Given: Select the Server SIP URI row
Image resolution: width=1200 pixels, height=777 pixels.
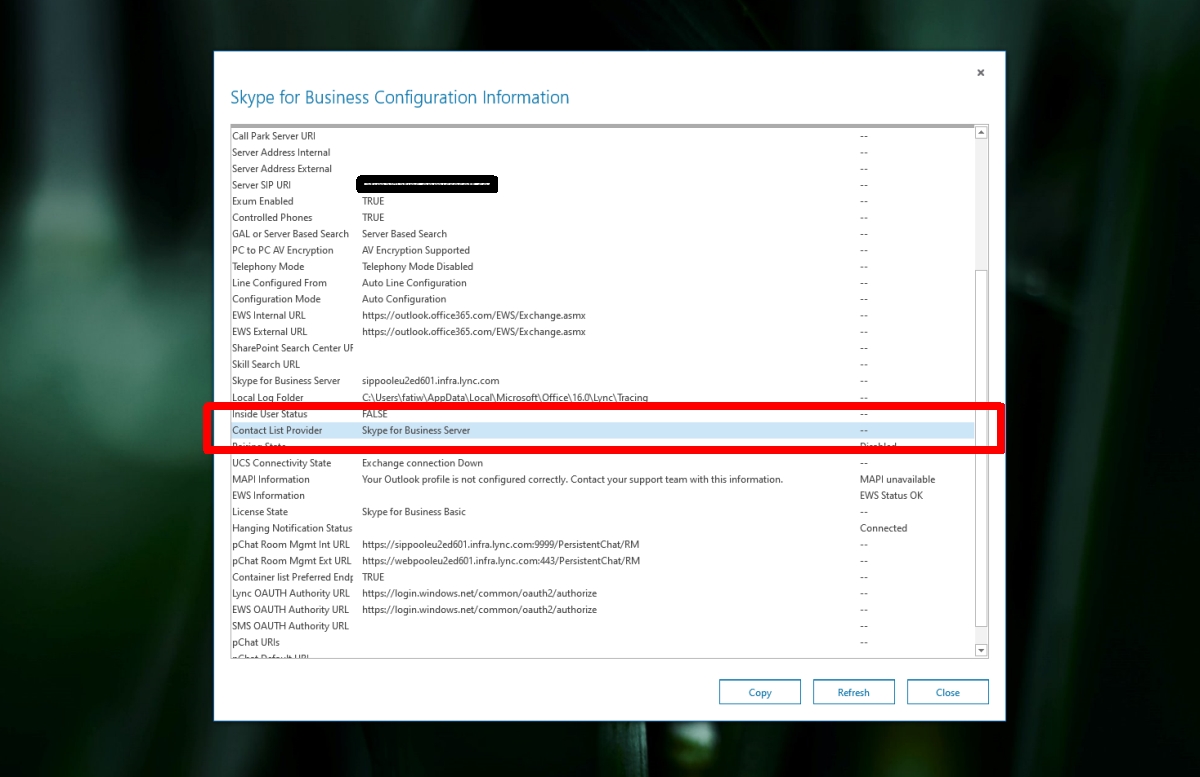Looking at the screenshot, I should pyautogui.click(x=603, y=185).
